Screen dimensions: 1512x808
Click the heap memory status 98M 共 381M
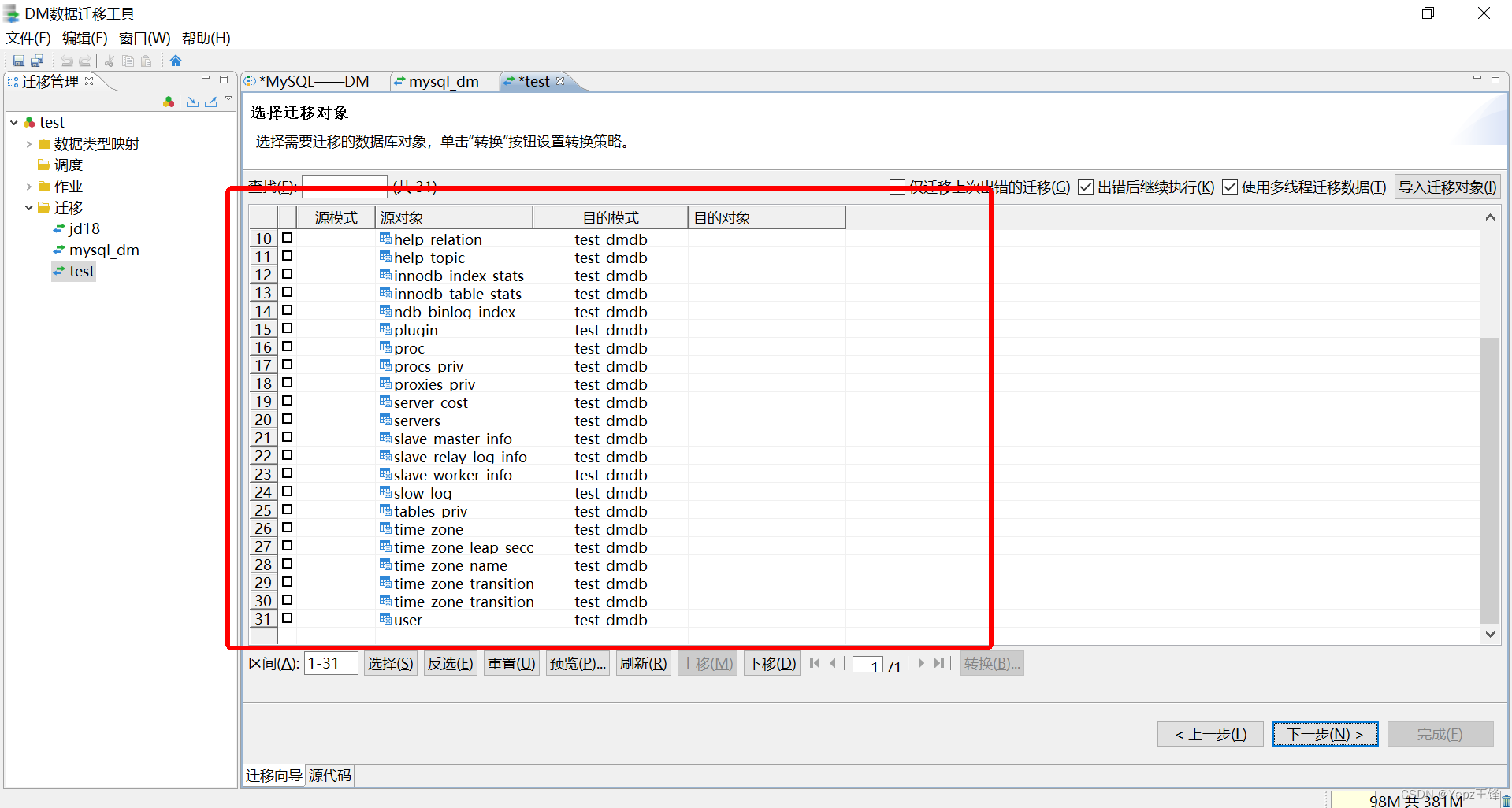coord(1416,800)
